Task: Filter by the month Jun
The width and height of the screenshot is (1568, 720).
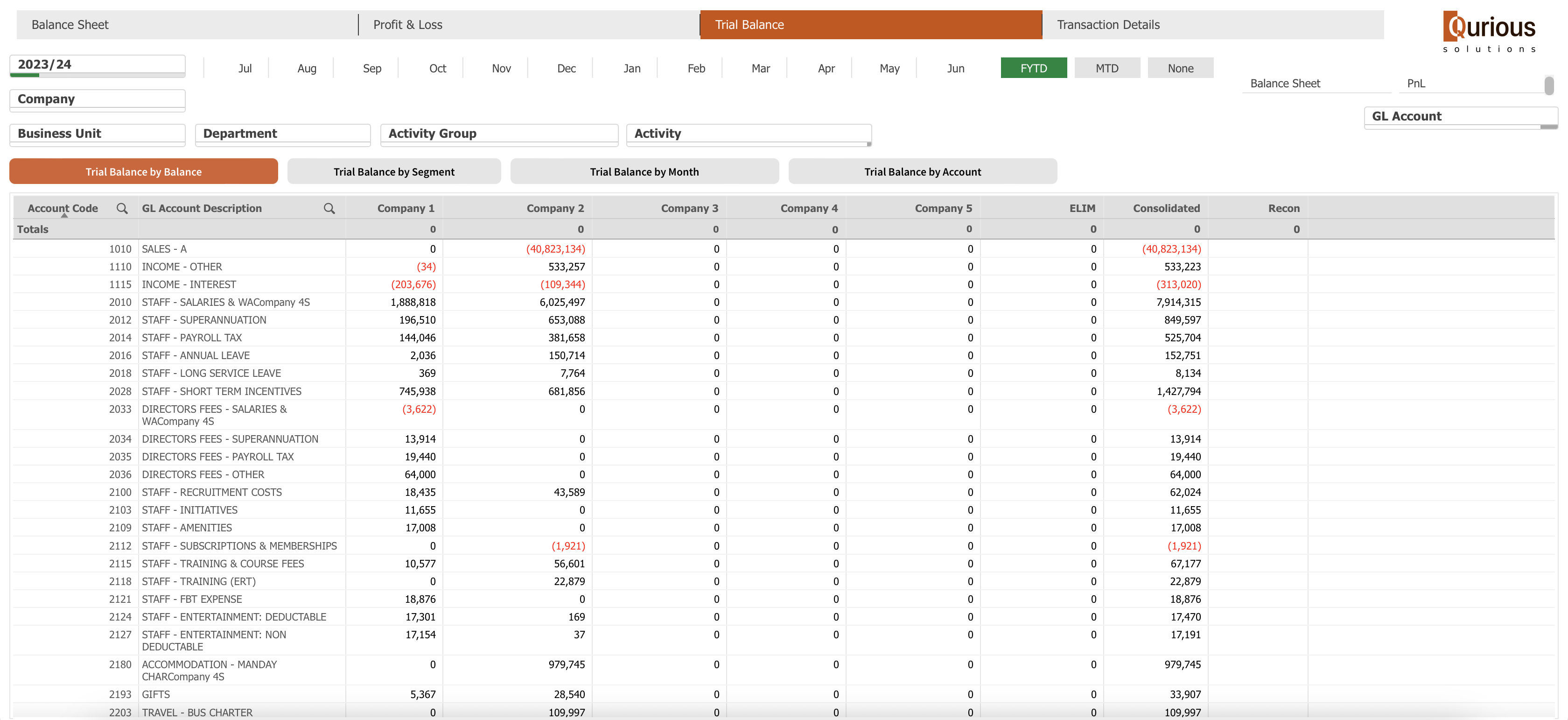Action: (956, 68)
